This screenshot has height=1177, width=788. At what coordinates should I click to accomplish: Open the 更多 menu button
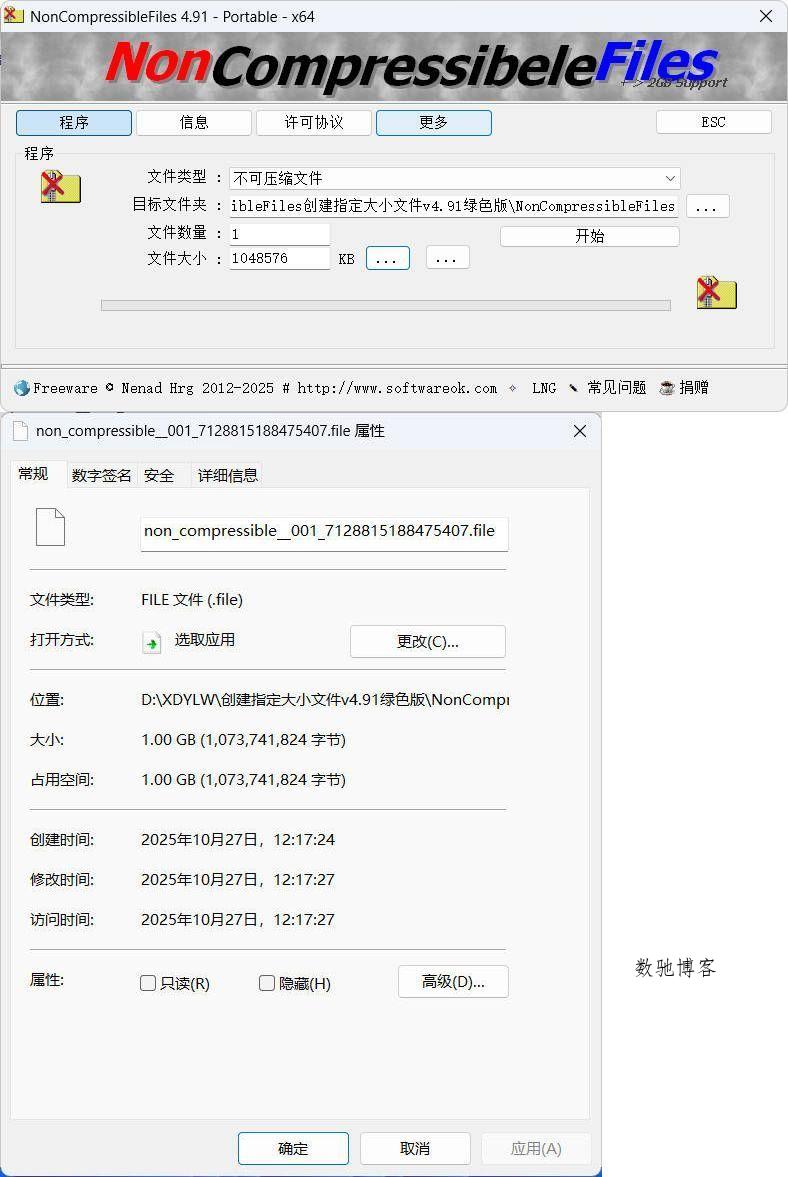tap(434, 122)
